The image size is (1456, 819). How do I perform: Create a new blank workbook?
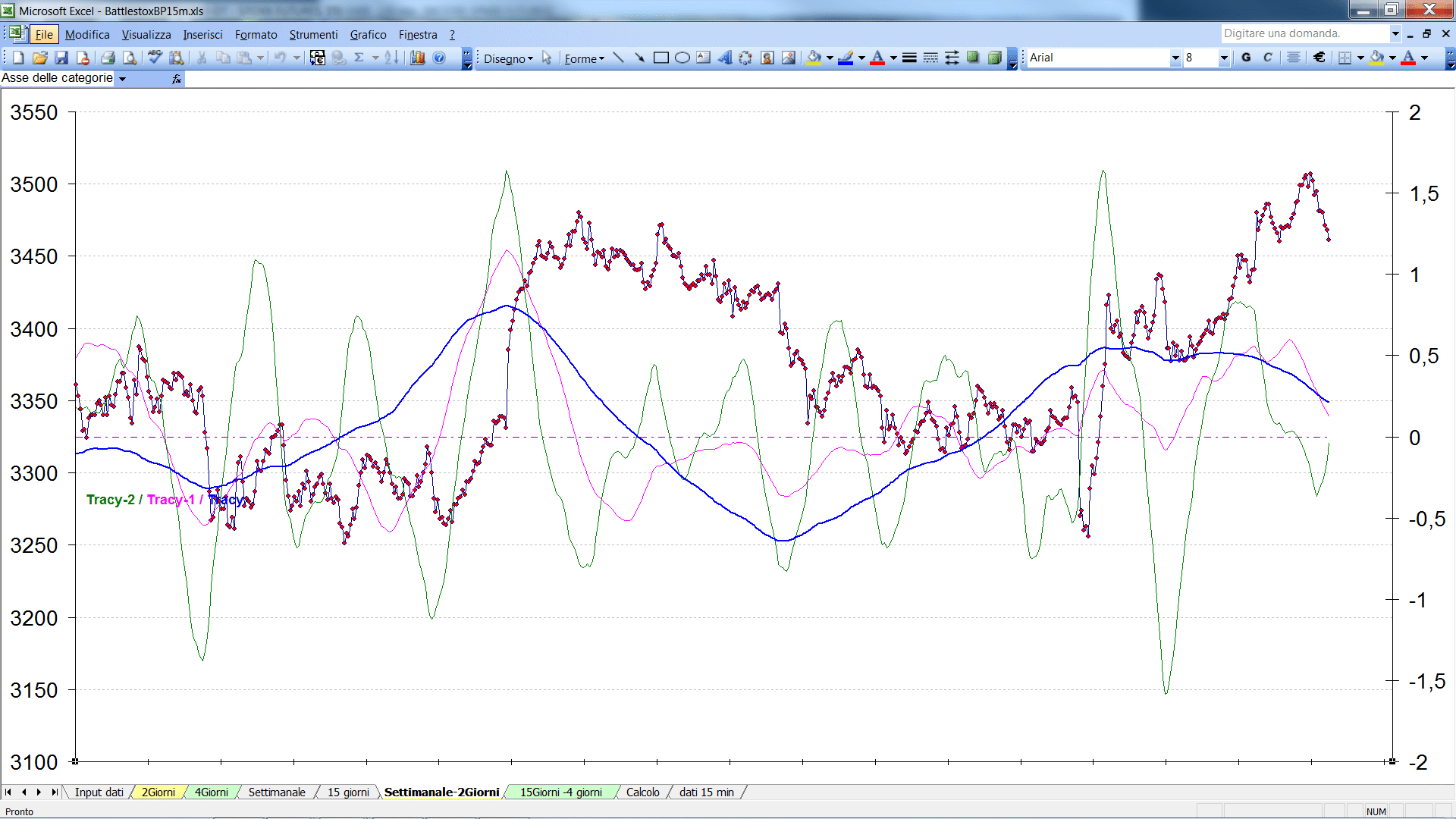[18, 58]
